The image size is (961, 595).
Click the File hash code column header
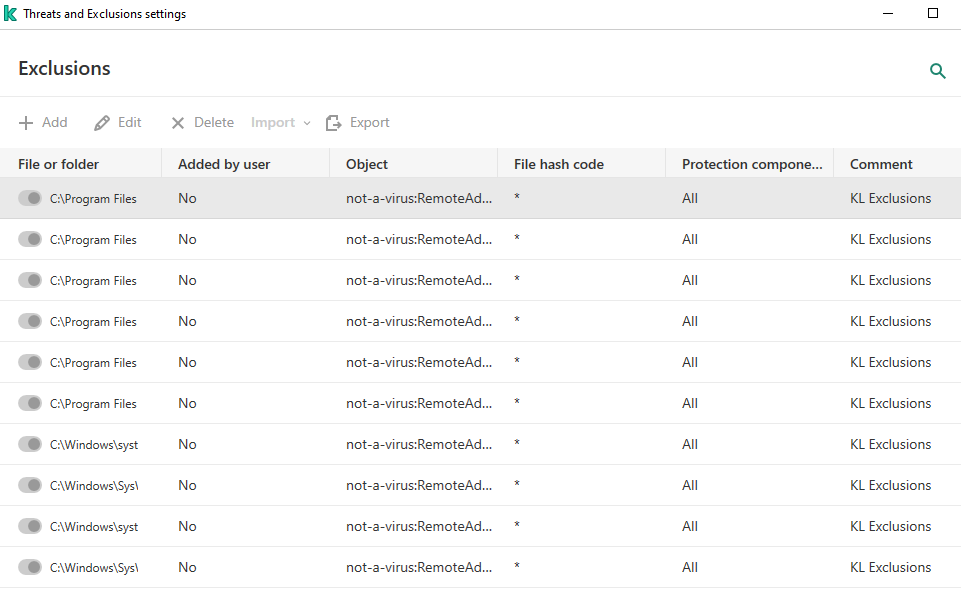pos(559,164)
